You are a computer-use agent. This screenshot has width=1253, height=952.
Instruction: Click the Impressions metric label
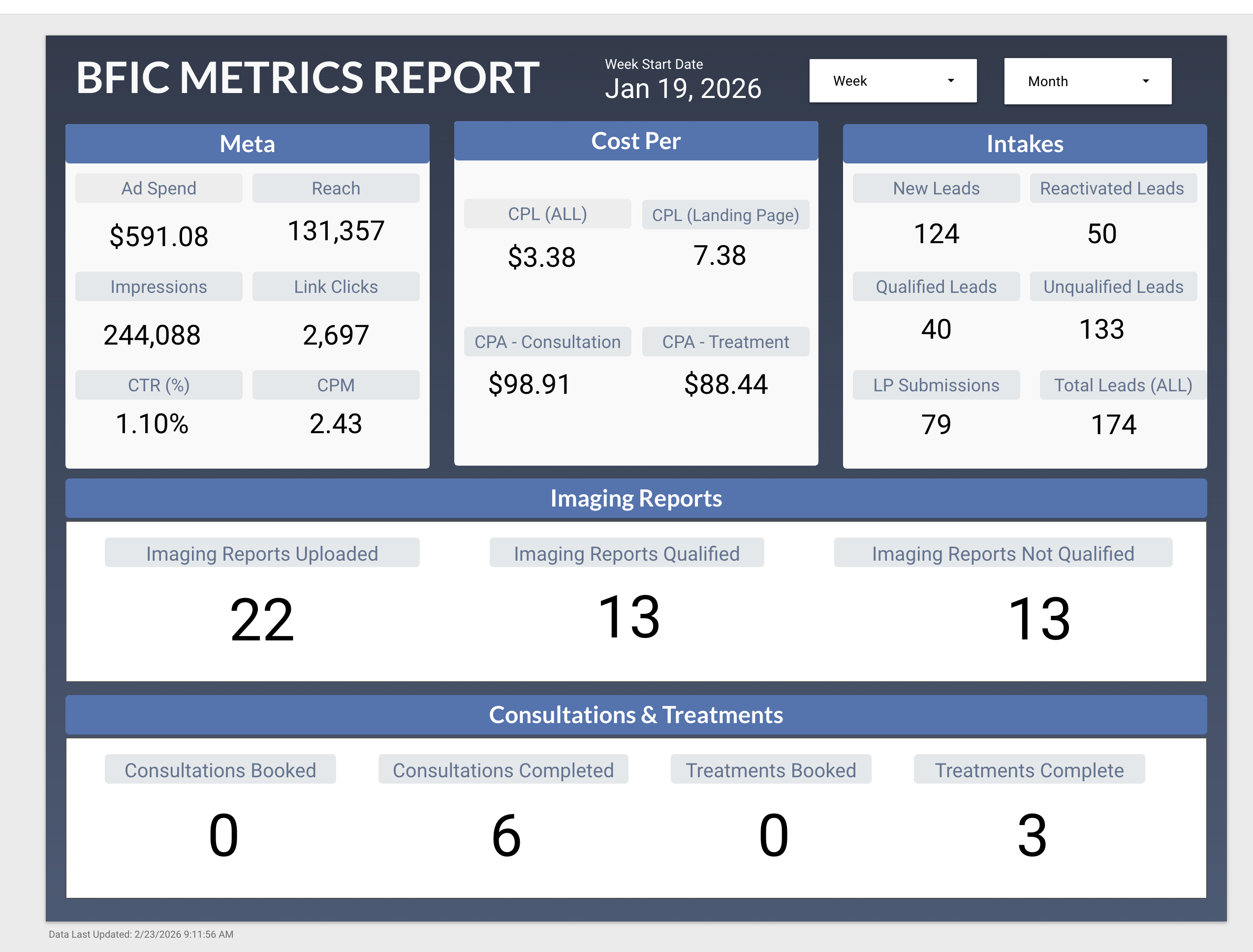tap(158, 287)
